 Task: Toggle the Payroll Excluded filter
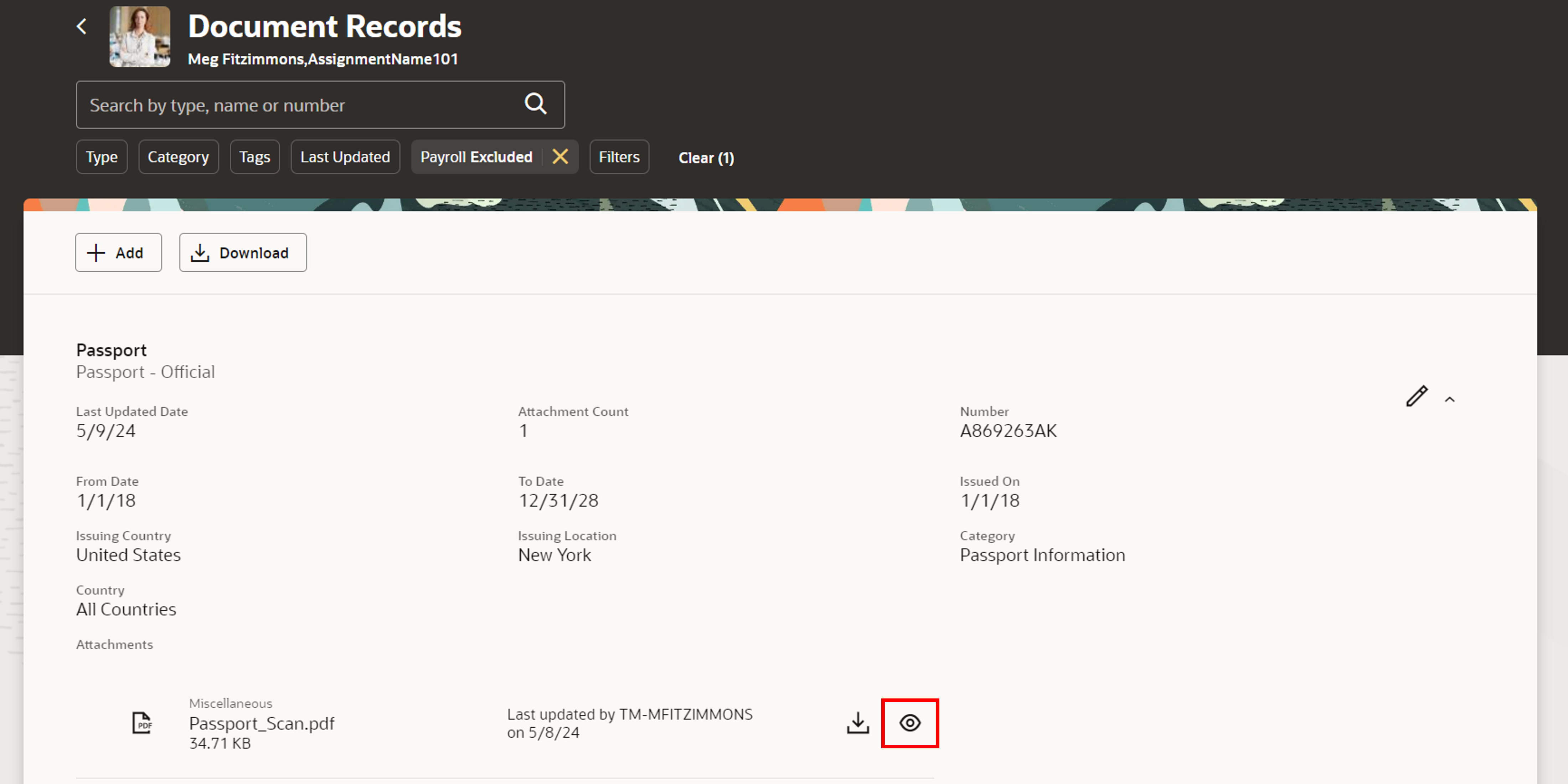tap(476, 157)
